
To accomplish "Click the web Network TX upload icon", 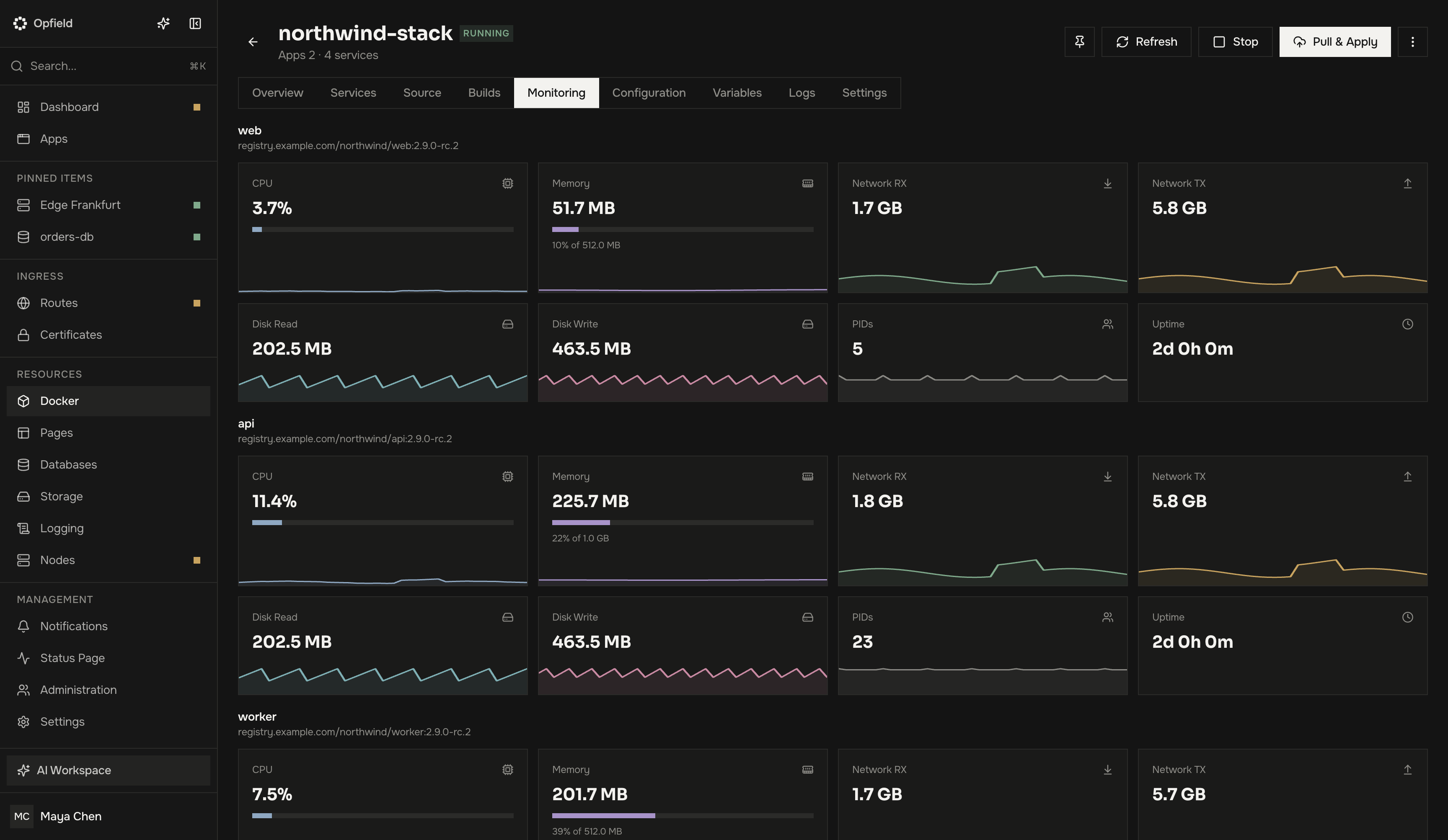I will pos(1407,184).
